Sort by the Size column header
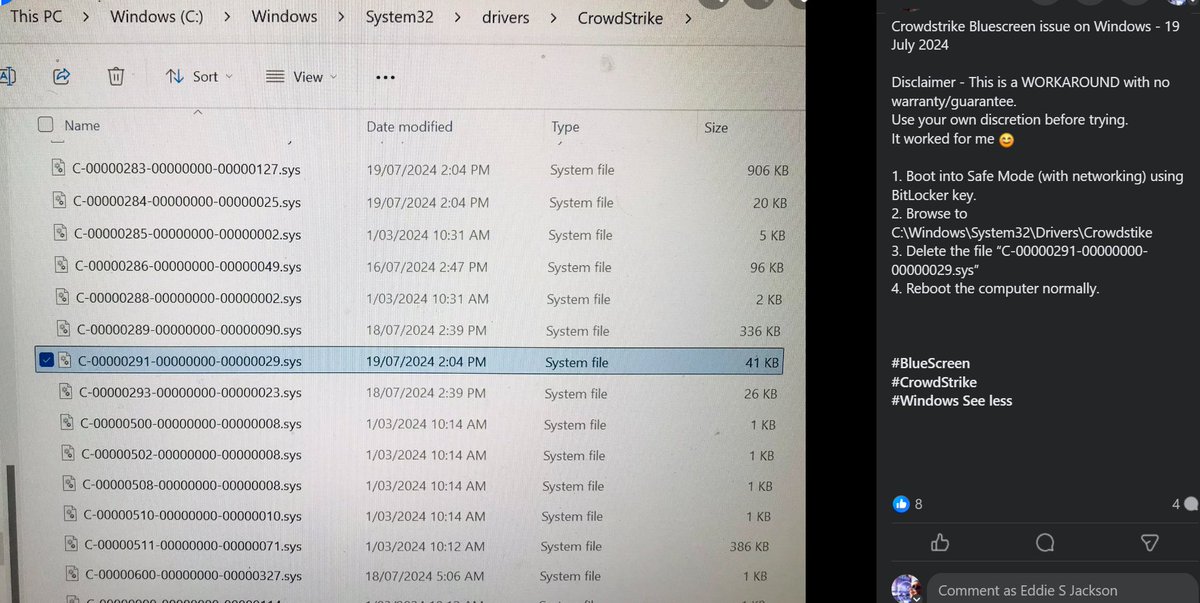This screenshot has width=1200, height=603. [x=716, y=128]
